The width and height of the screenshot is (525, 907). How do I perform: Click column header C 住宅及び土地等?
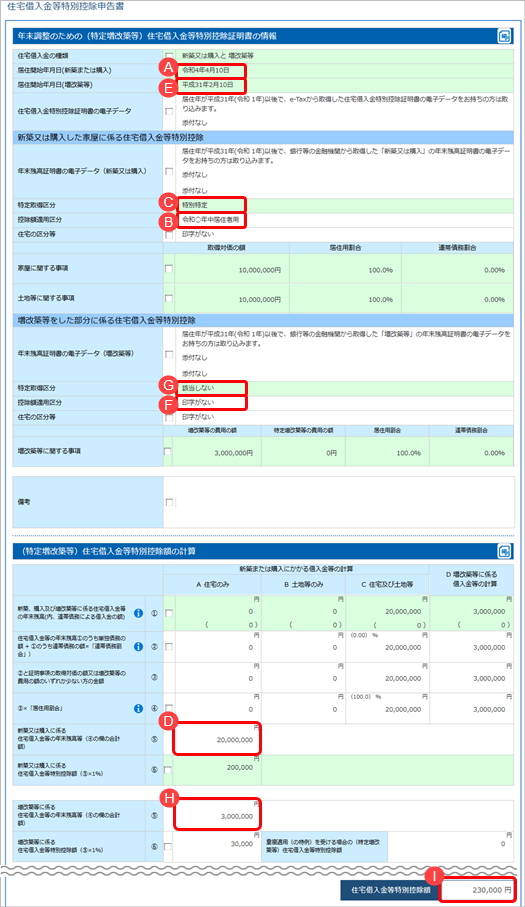(x=387, y=584)
